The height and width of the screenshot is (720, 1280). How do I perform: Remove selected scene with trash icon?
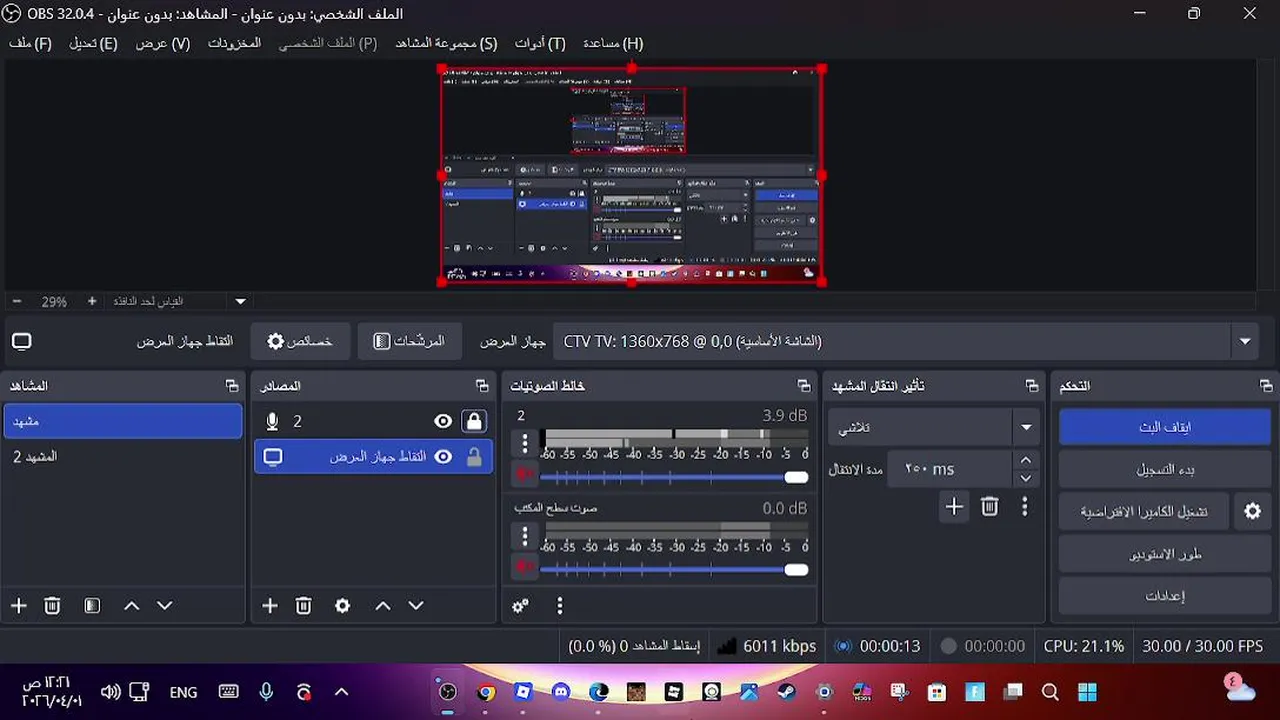pos(52,606)
